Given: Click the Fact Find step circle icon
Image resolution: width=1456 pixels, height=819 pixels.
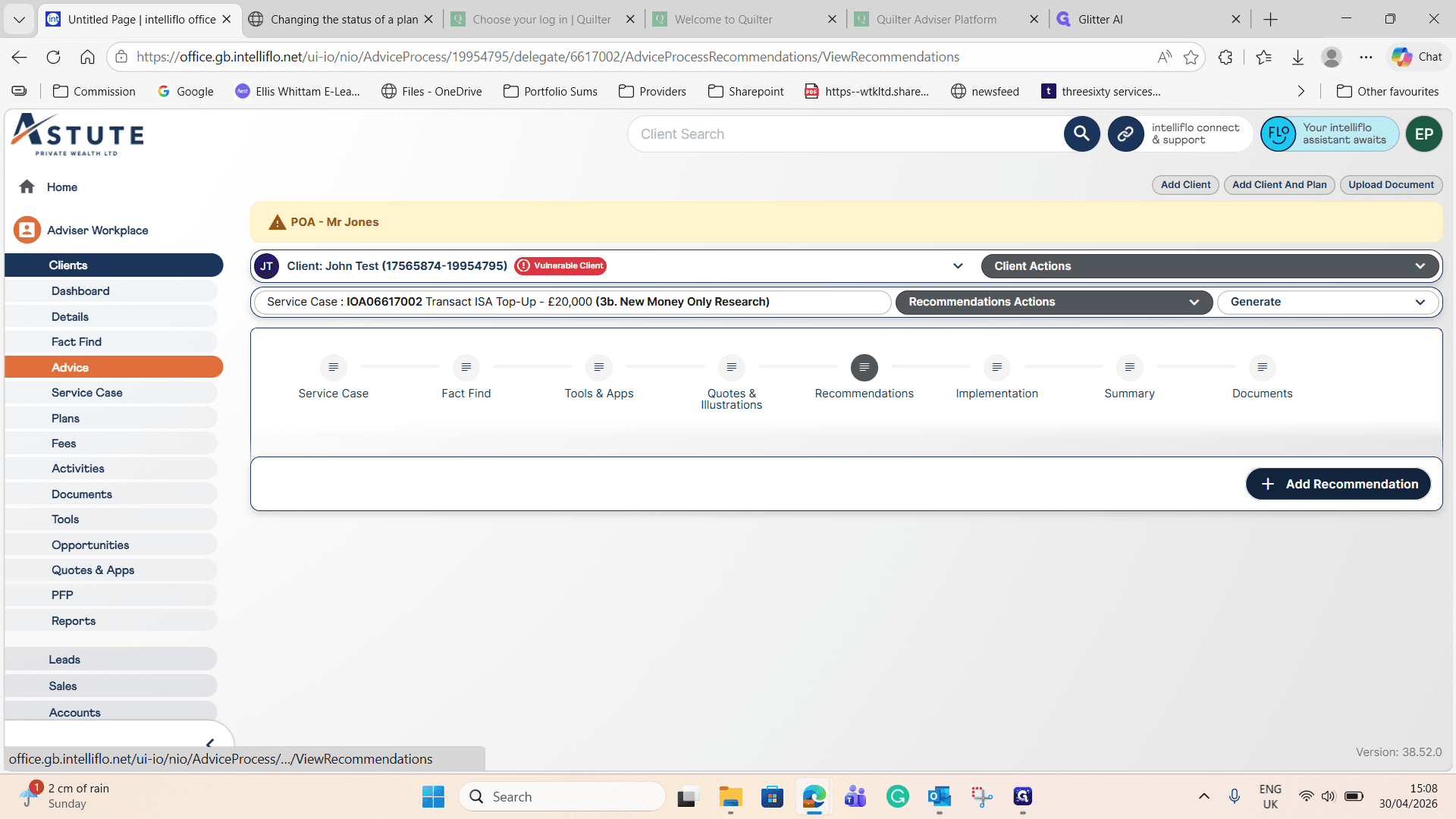Looking at the screenshot, I should pyautogui.click(x=466, y=367).
